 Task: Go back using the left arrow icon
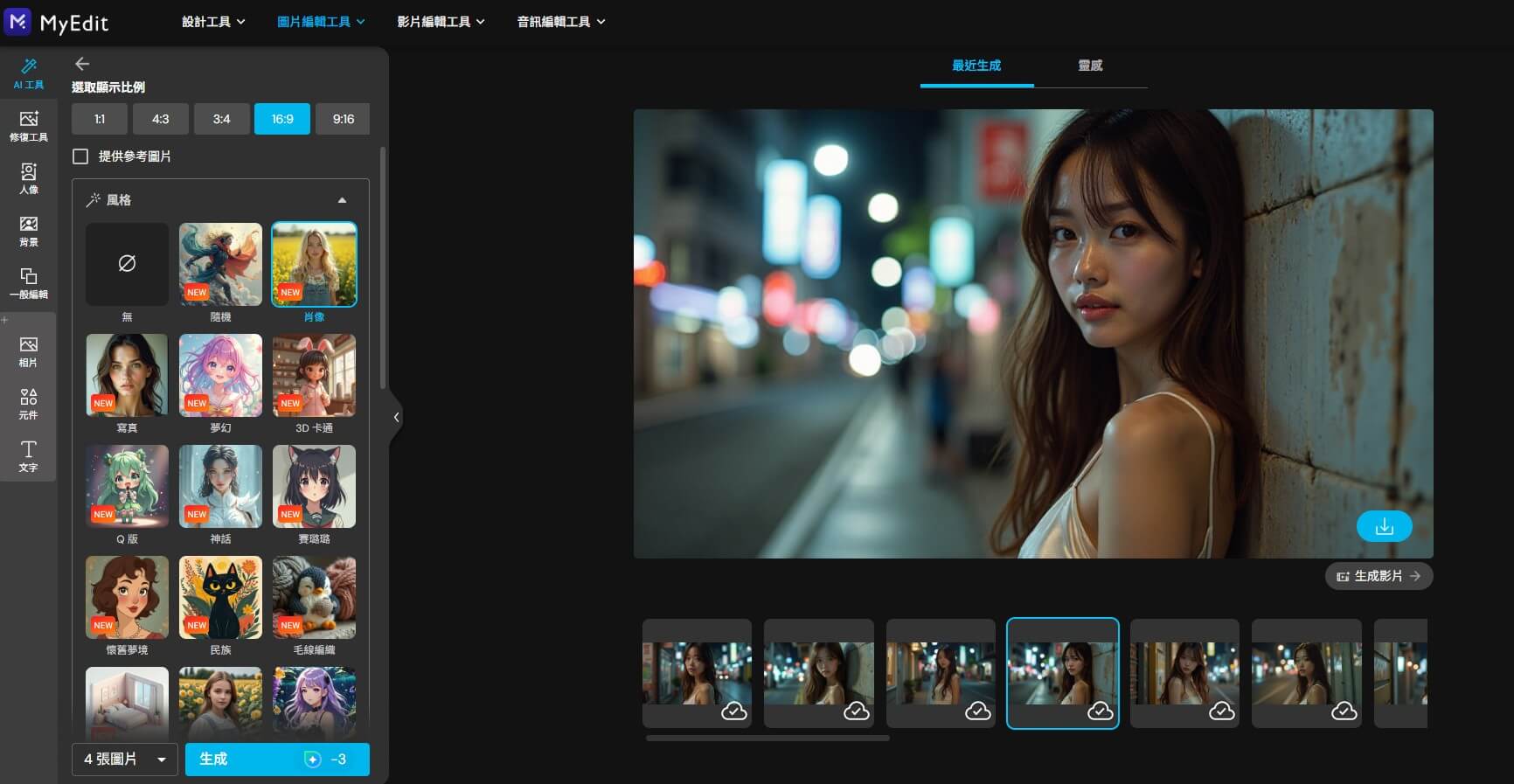pos(82,64)
